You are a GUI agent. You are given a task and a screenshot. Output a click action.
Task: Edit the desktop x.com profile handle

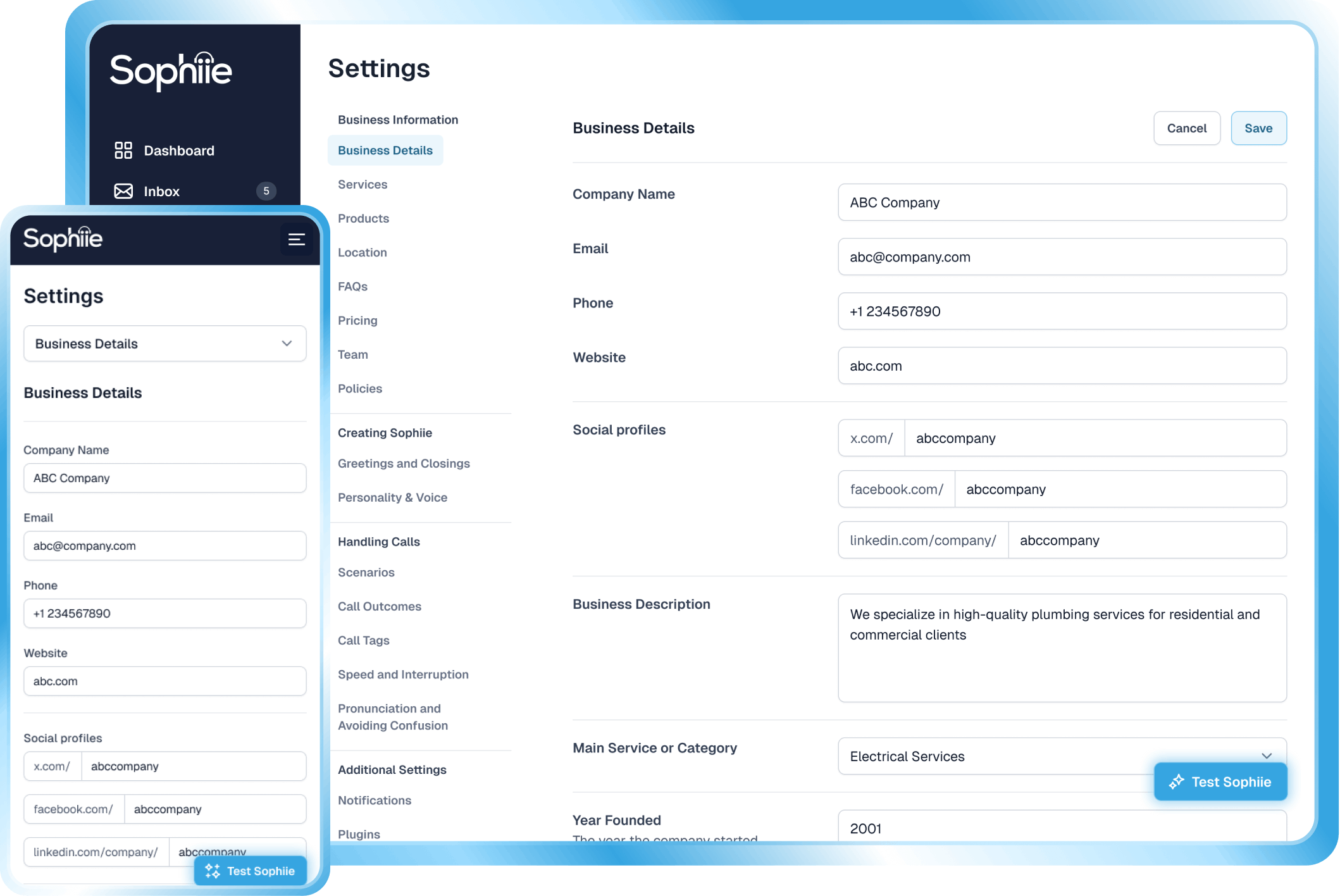pos(1095,439)
